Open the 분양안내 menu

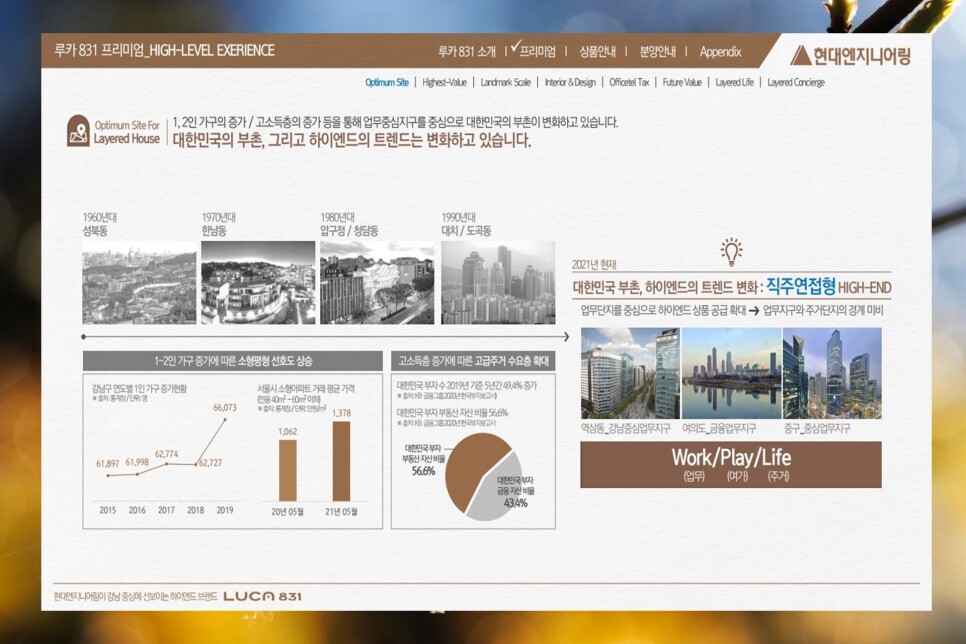click(657, 52)
